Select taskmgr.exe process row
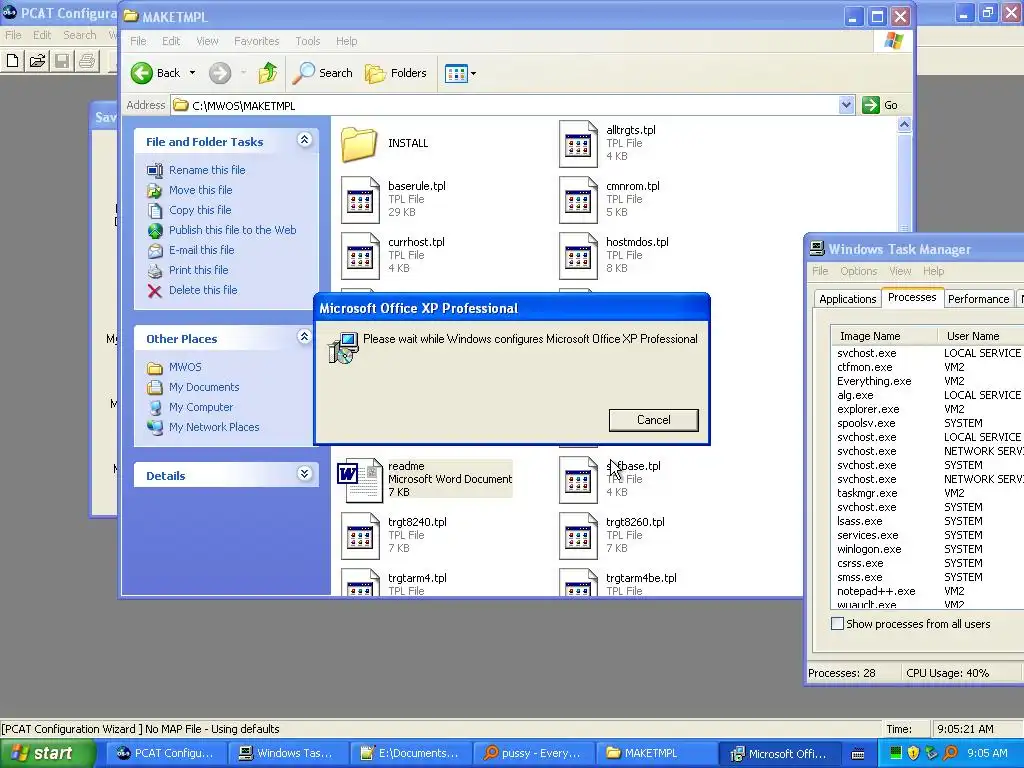The height and width of the screenshot is (768, 1024). coord(927,493)
